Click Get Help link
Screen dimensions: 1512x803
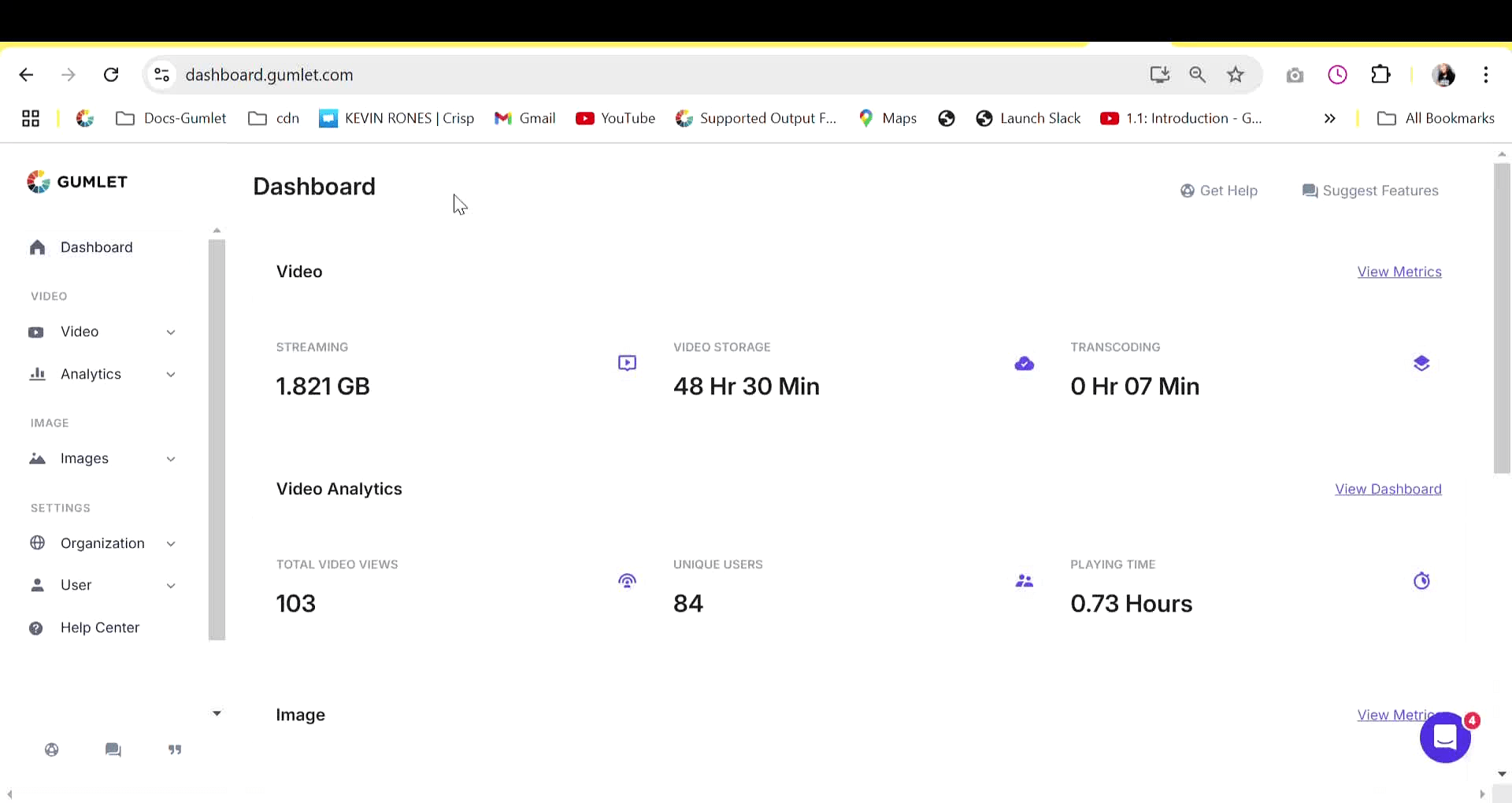tap(1218, 191)
